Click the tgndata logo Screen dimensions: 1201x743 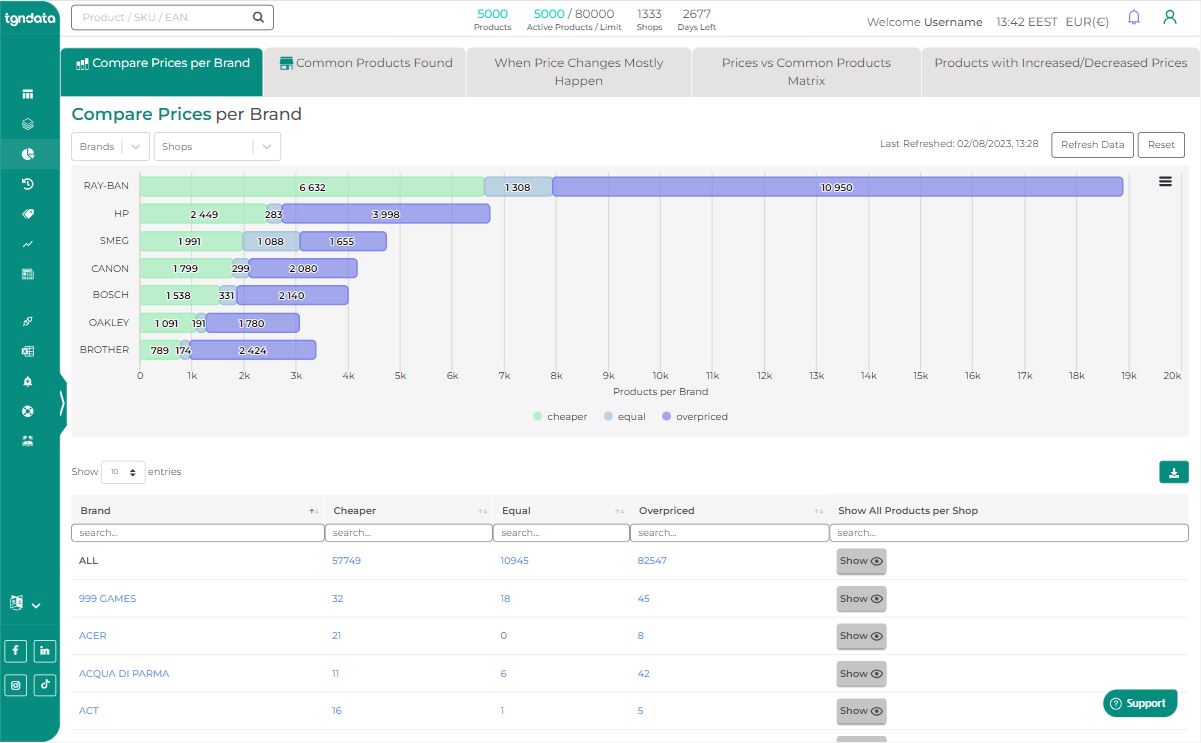click(29, 19)
